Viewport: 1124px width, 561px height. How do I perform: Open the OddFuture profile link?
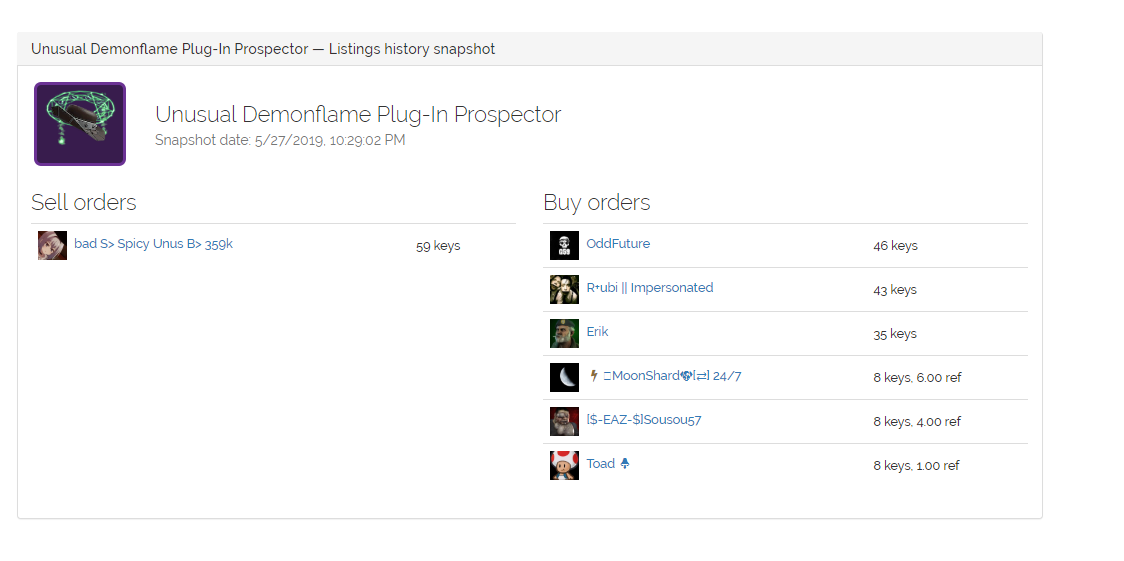[618, 244]
